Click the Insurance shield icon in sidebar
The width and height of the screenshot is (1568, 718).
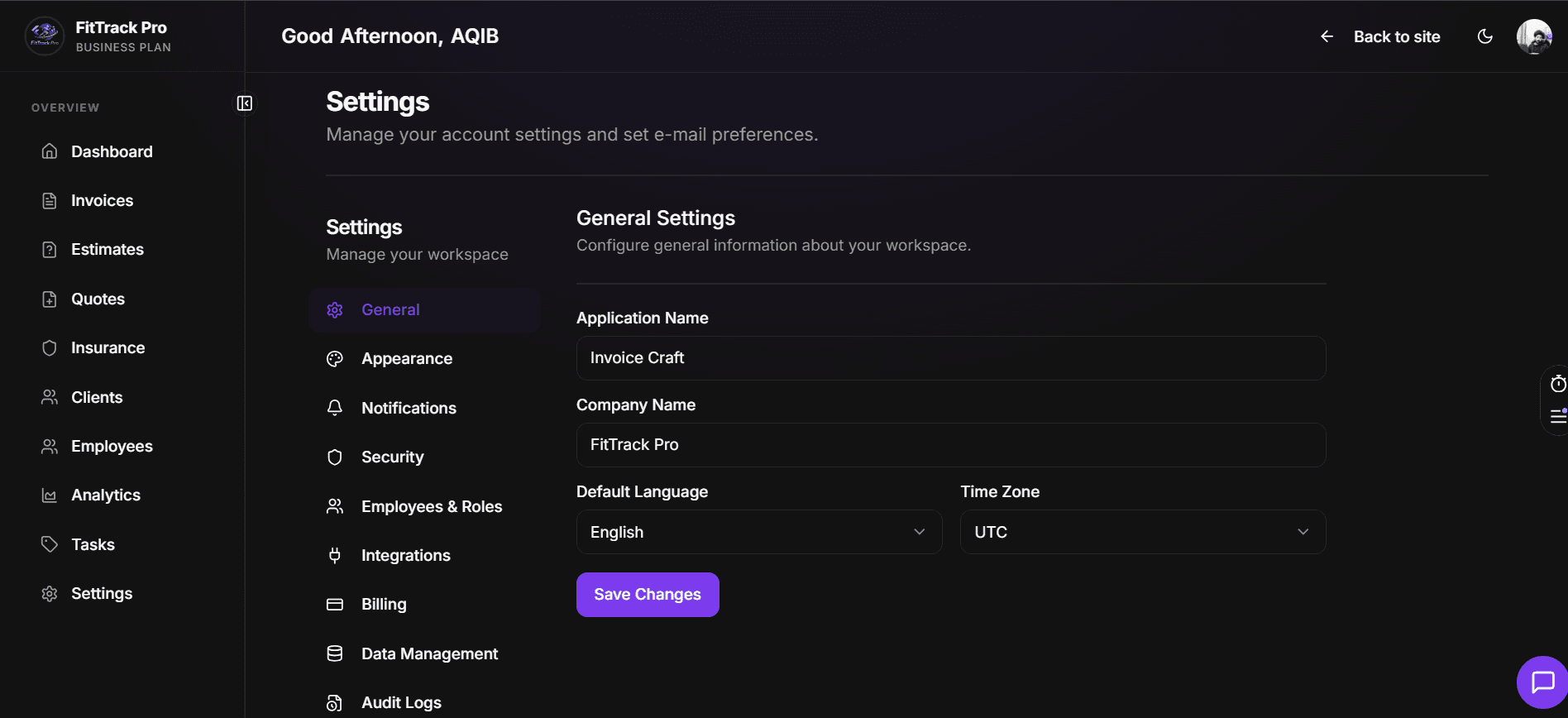coord(50,348)
